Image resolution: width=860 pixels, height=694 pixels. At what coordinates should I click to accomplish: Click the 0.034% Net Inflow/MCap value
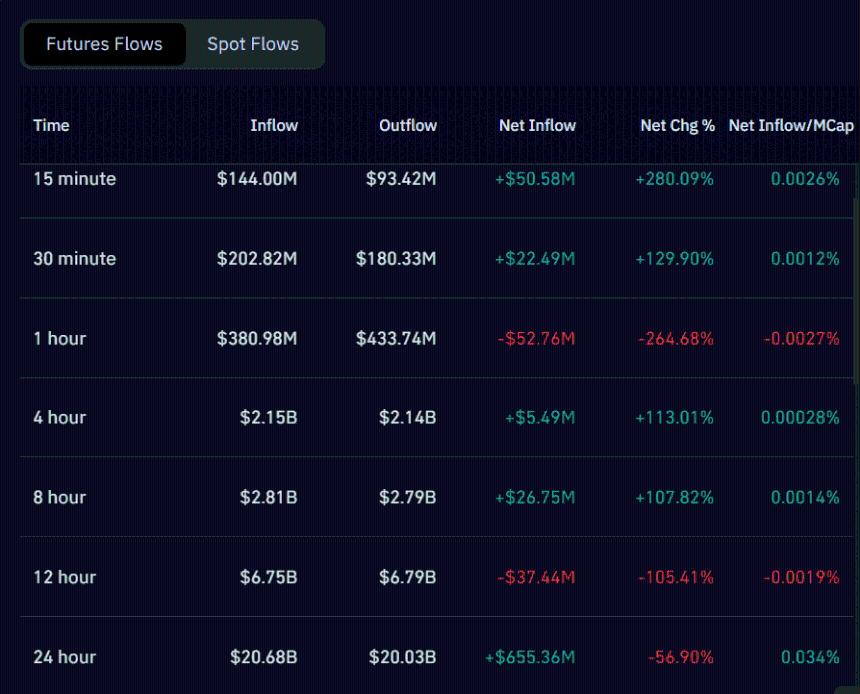tap(812, 657)
